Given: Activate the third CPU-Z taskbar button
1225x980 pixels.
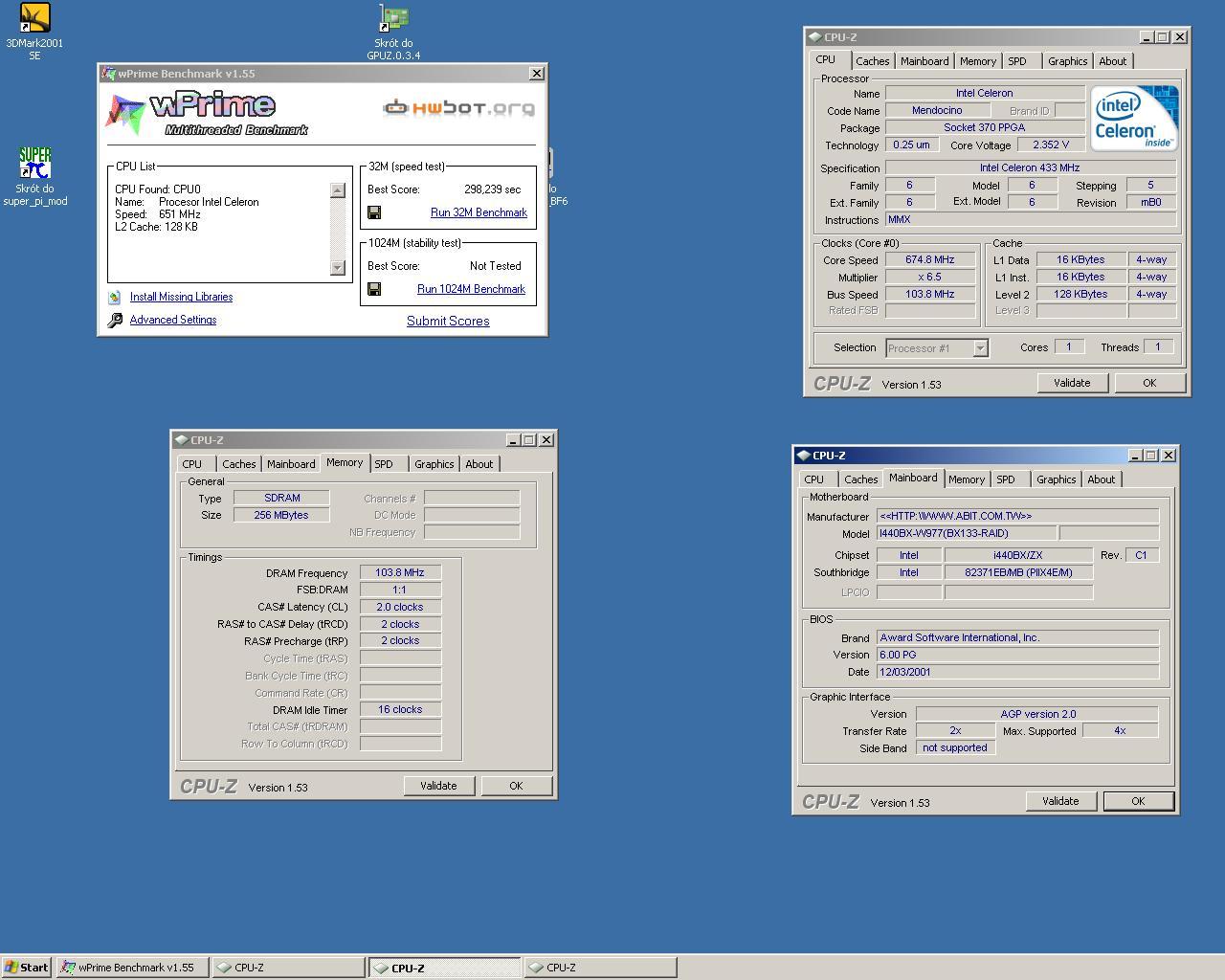Looking at the screenshot, I should (x=600, y=968).
